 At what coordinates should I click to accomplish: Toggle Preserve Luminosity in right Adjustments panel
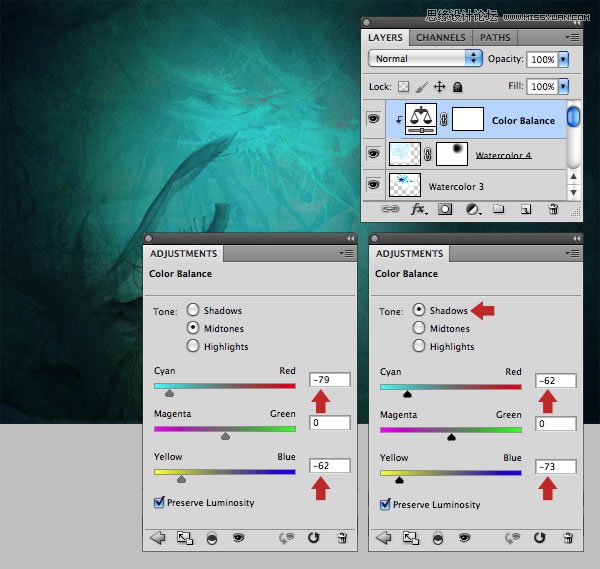click(385, 504)
